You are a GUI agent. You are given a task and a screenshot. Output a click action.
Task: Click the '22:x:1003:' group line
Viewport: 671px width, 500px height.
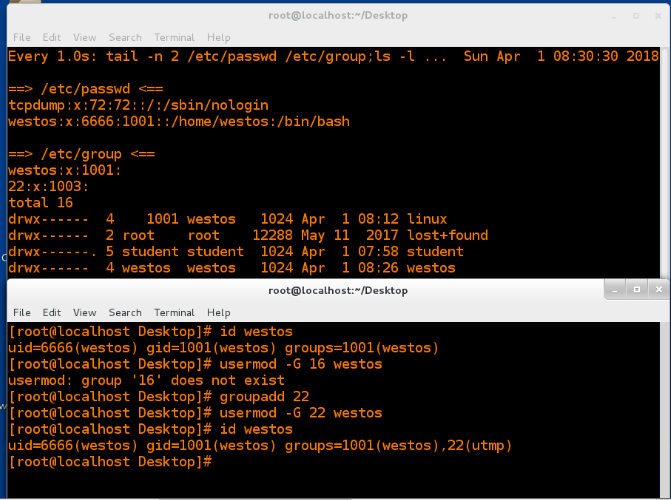click(48, 187)
